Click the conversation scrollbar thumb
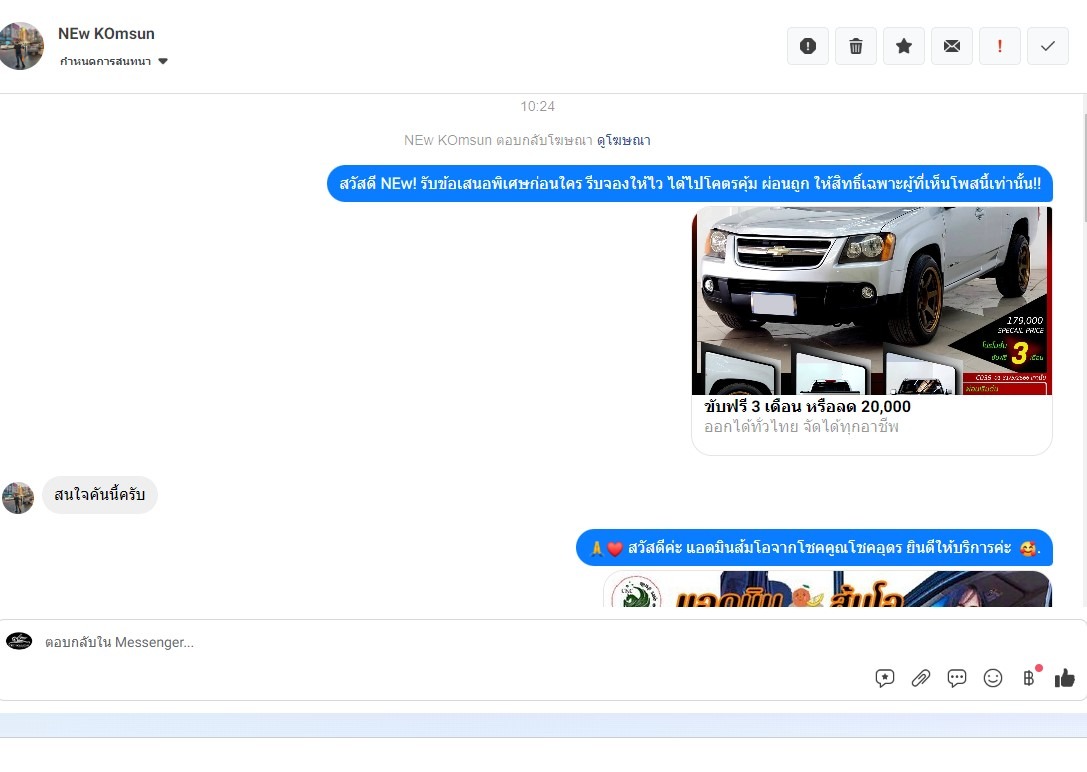Viewport: 1087px width, 772px height. [1084, 168]
